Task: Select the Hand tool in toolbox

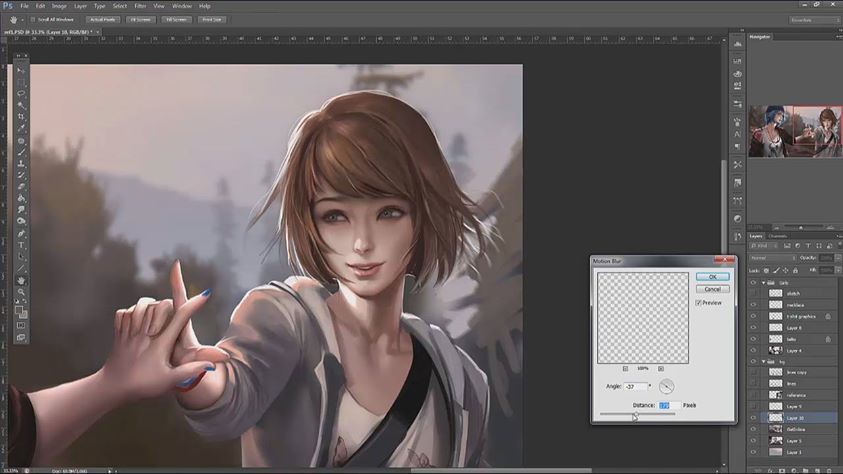Action: coord(21,281)
